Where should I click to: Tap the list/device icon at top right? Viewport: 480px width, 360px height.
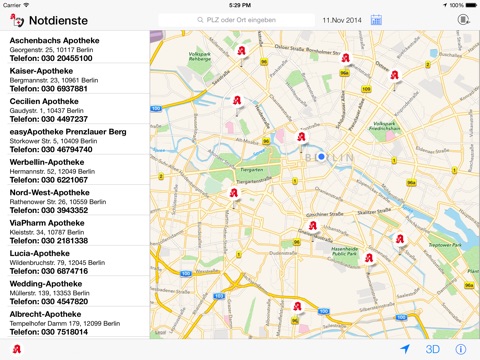[463, 20]
